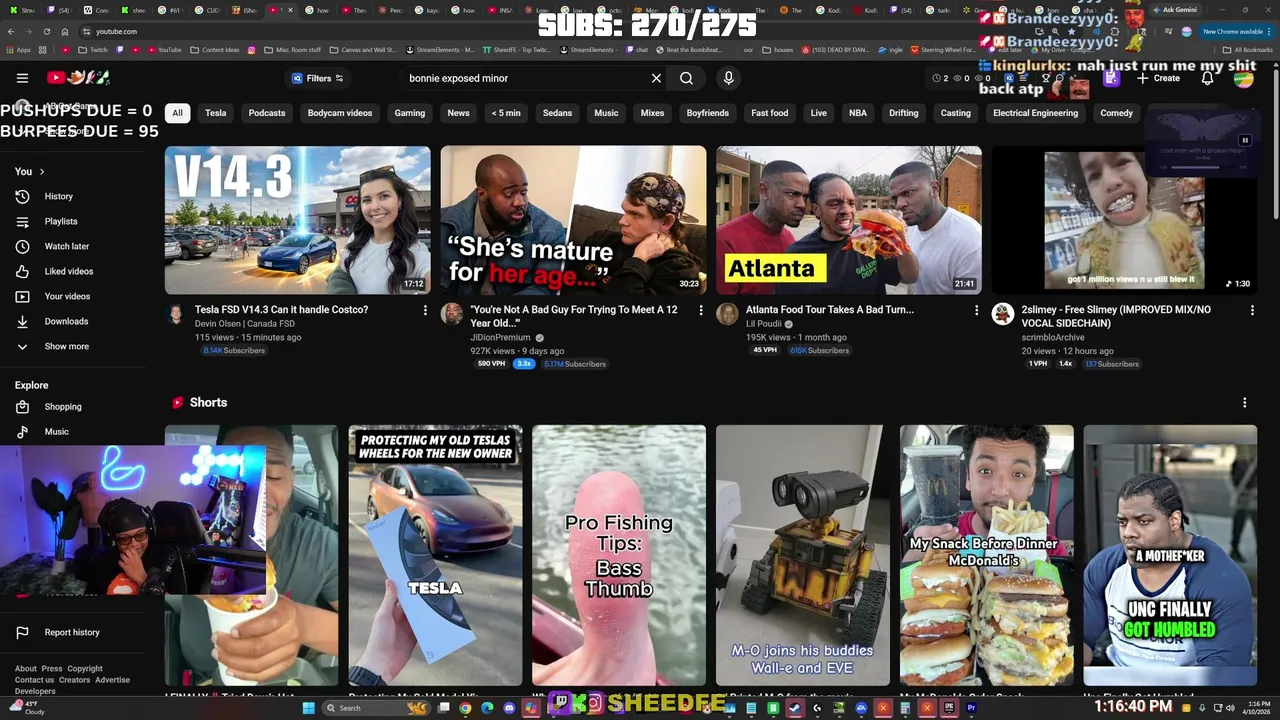1280x720 pixels.
Task: Click the Windows taskbar Search box
Action: (x=375, y=708)
